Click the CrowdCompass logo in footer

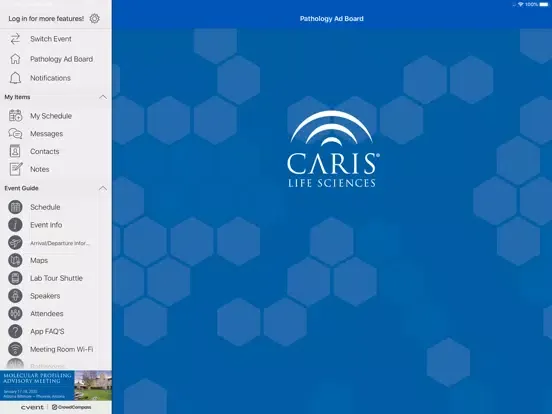tap(71, 407)
